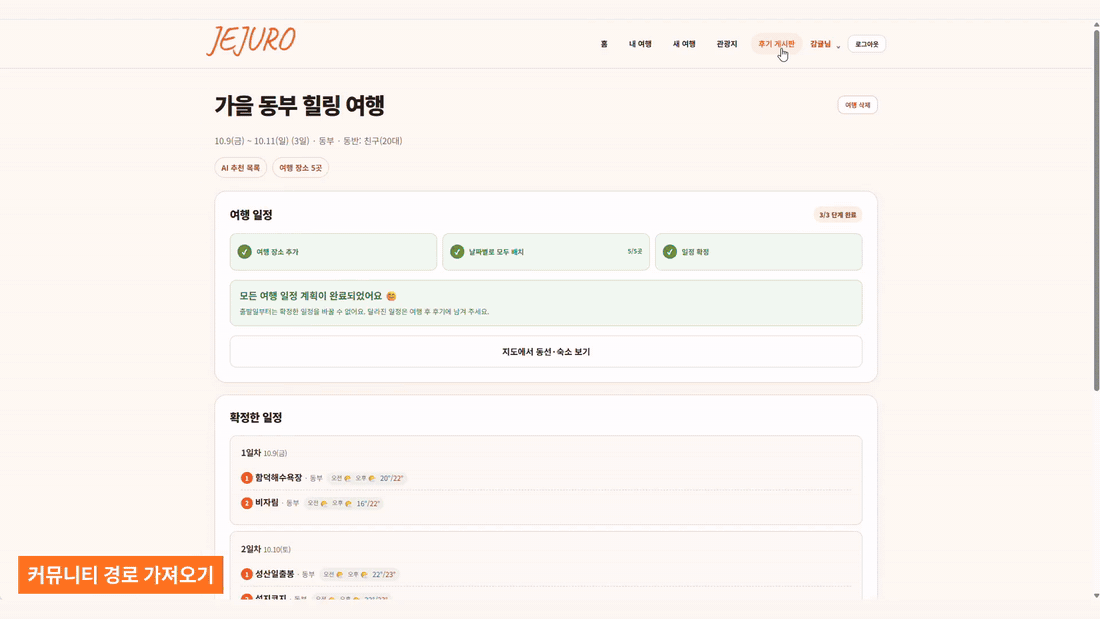This screenshot has height=619, width=1100.
Task: Click the JEJURO logo
Action: pos(251,41)
